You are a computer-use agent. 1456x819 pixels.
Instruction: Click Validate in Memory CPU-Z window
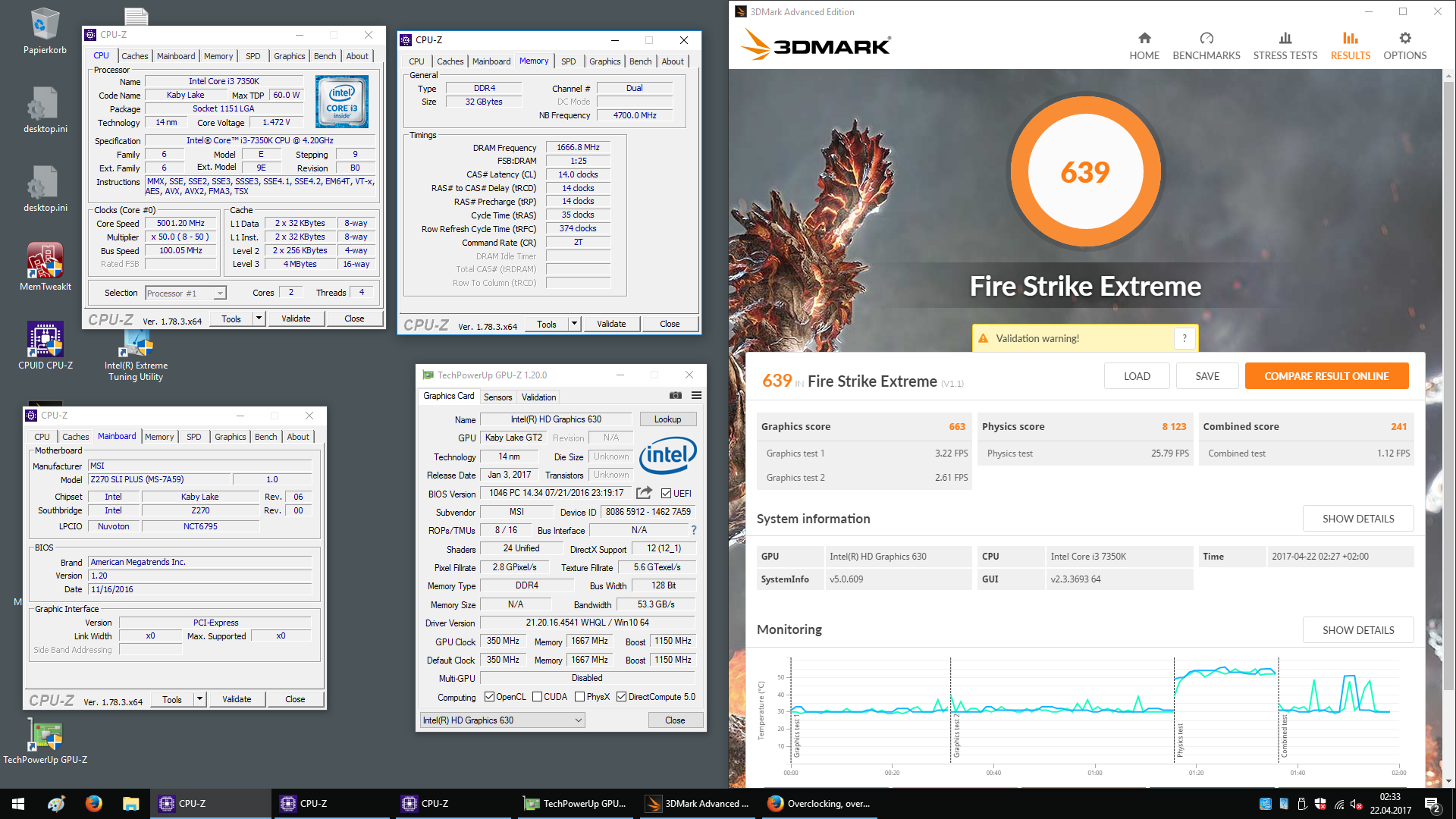click(611, 324)
